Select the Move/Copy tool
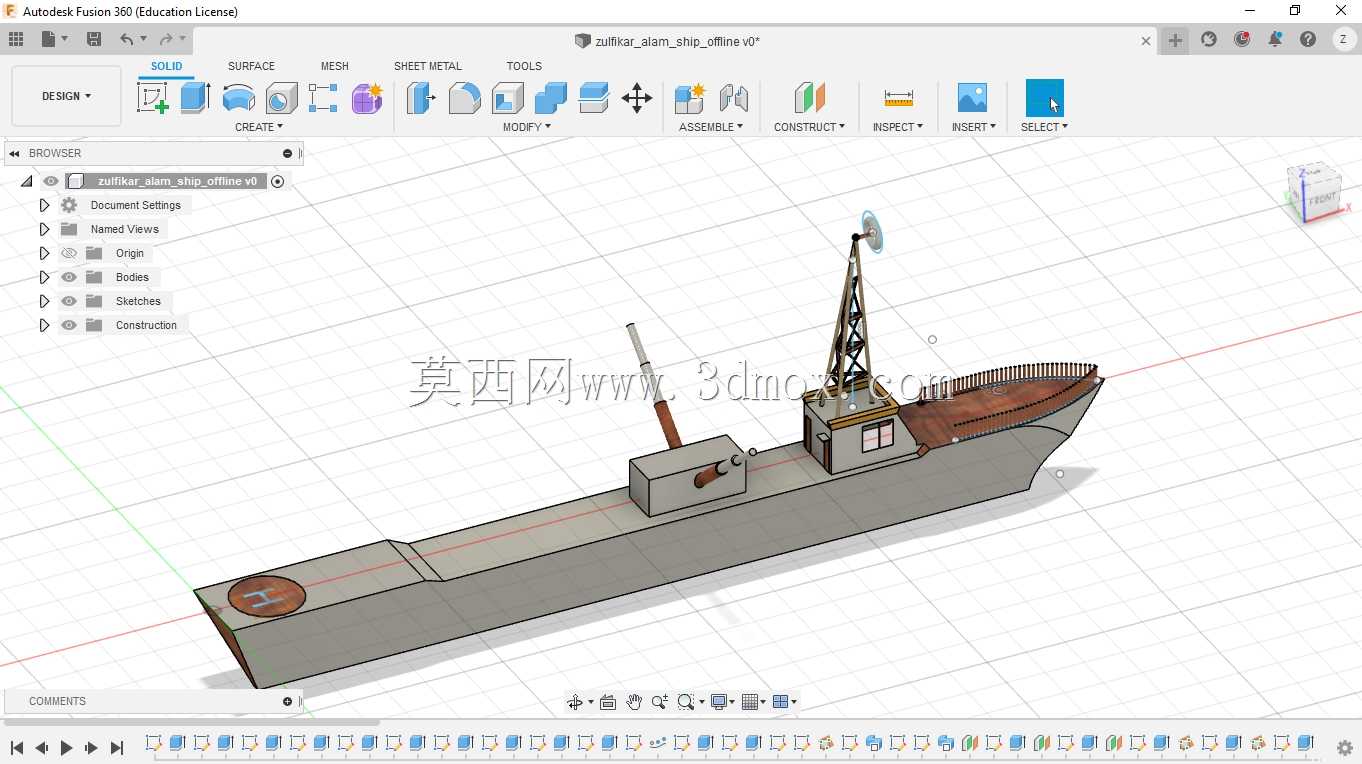 point(637,98)
